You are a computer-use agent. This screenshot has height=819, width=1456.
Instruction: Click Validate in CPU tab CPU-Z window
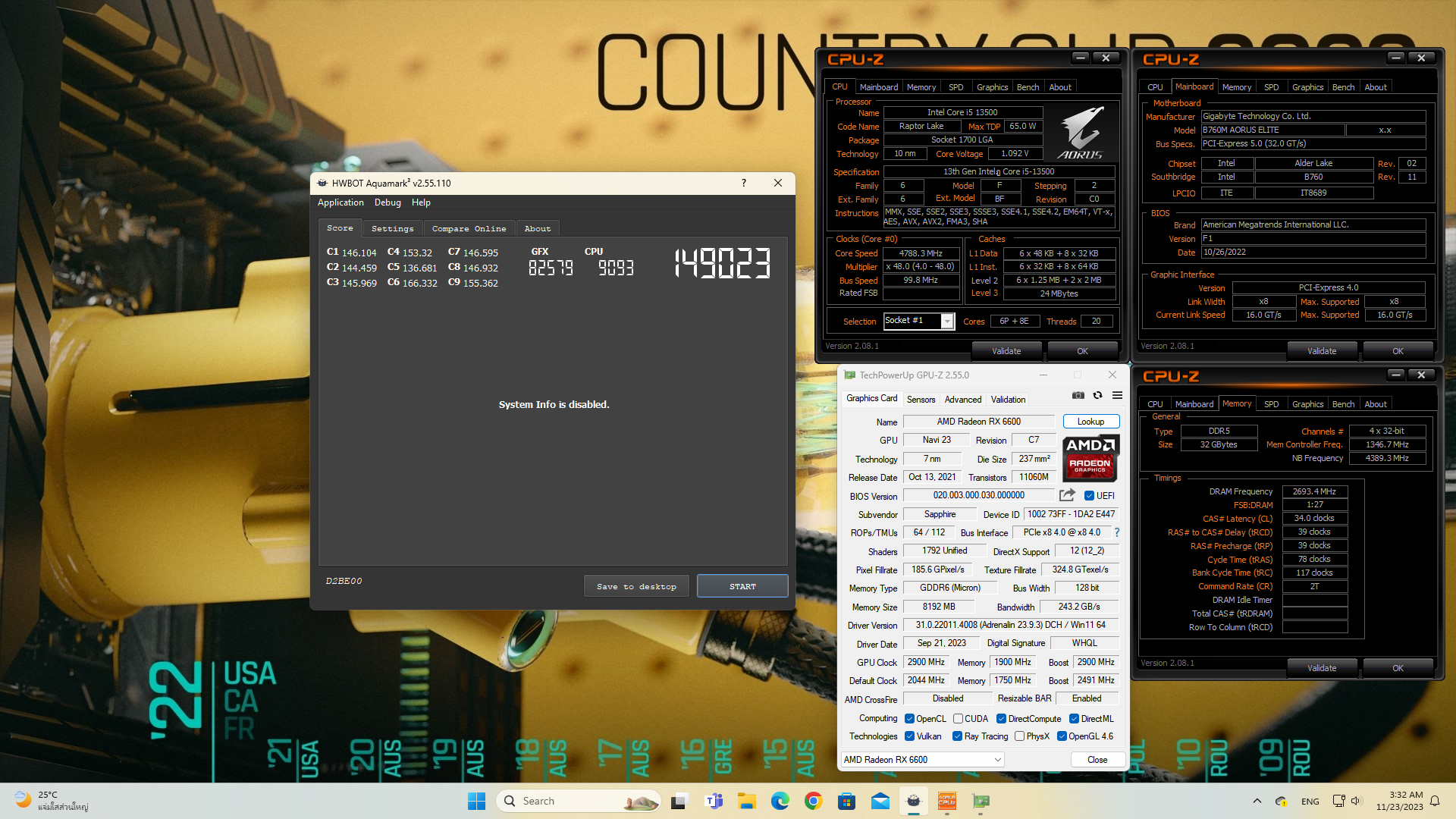[x=1006, y=351]
